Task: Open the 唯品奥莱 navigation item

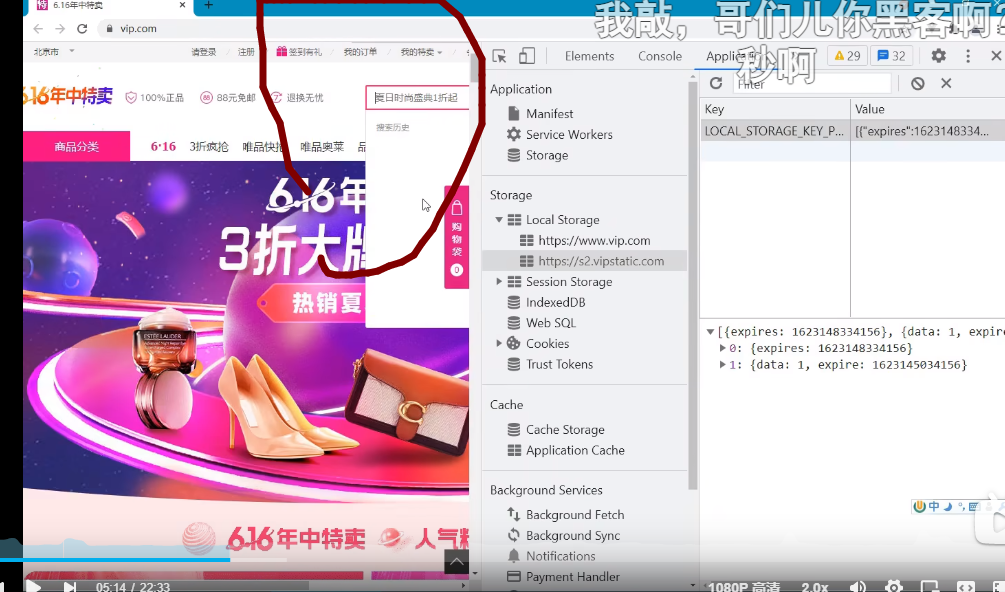Action: 322,147
